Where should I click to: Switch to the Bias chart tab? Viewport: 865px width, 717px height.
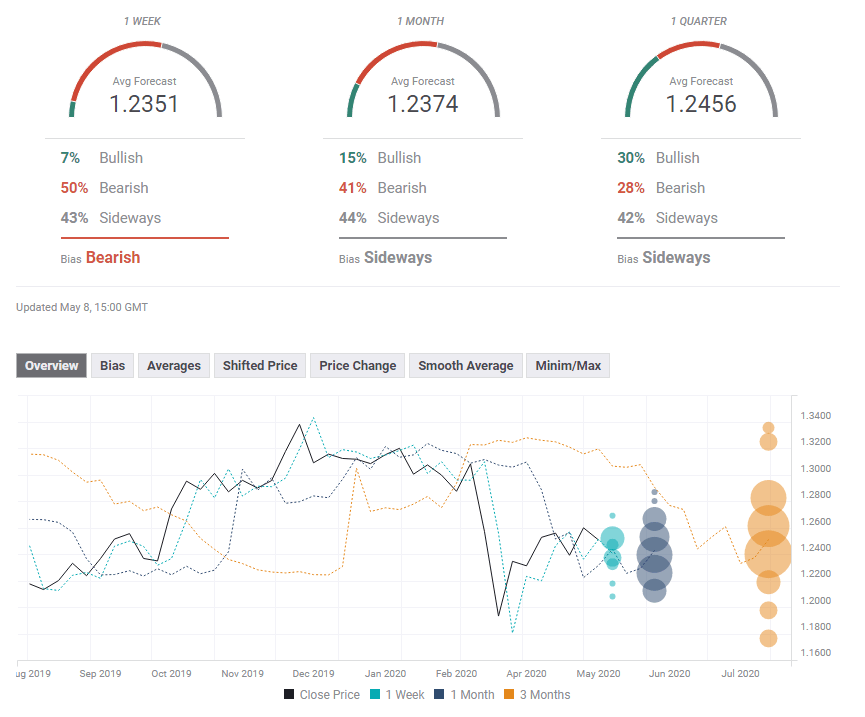point(112,366)
